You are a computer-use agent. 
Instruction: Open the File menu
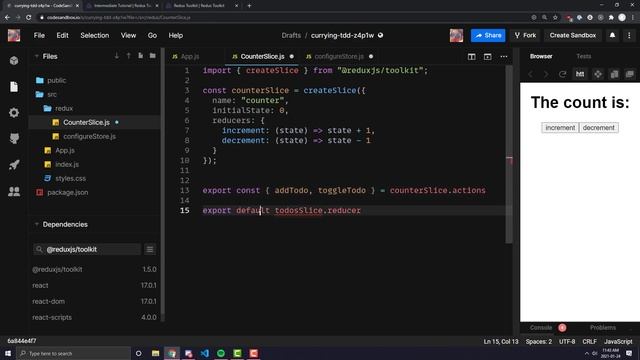[39, 36]
